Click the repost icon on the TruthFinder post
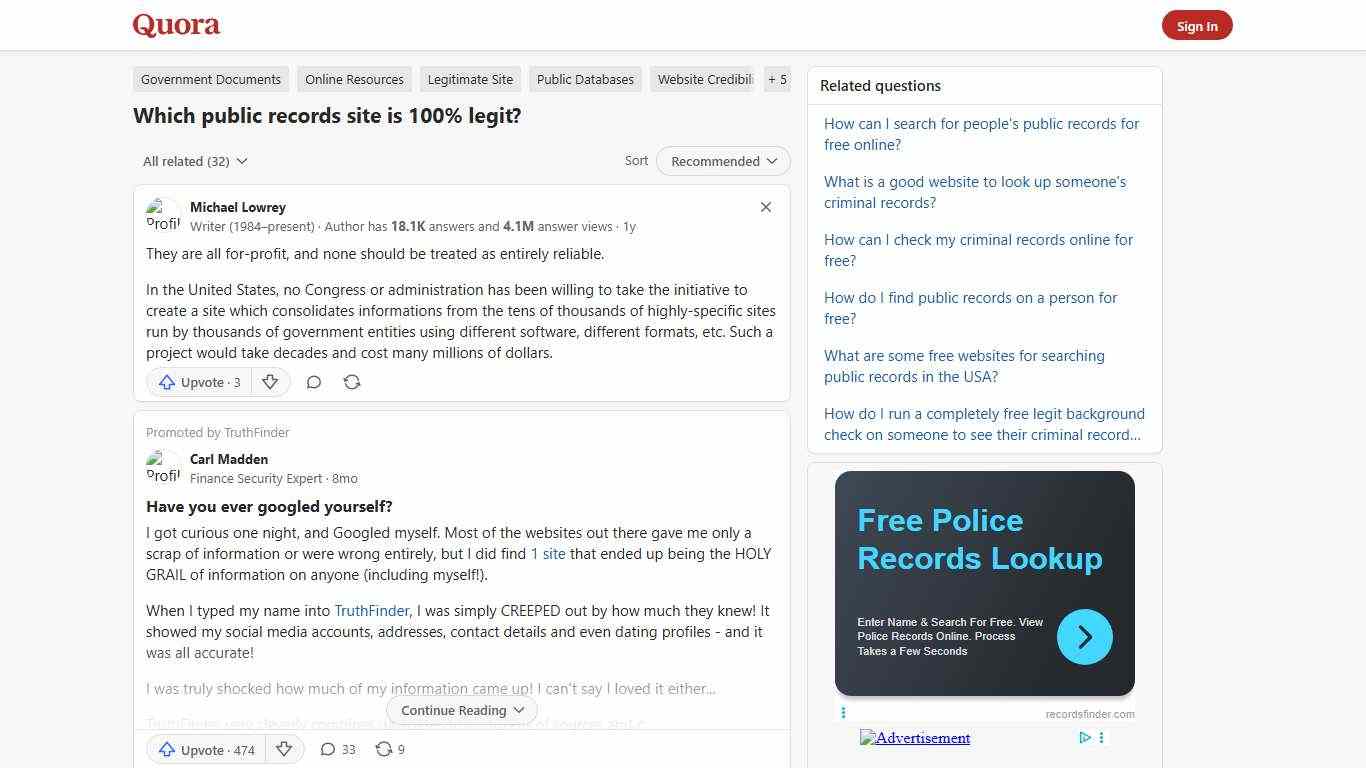This screenshot has width=1366, height=768. (x=384, y=749)
